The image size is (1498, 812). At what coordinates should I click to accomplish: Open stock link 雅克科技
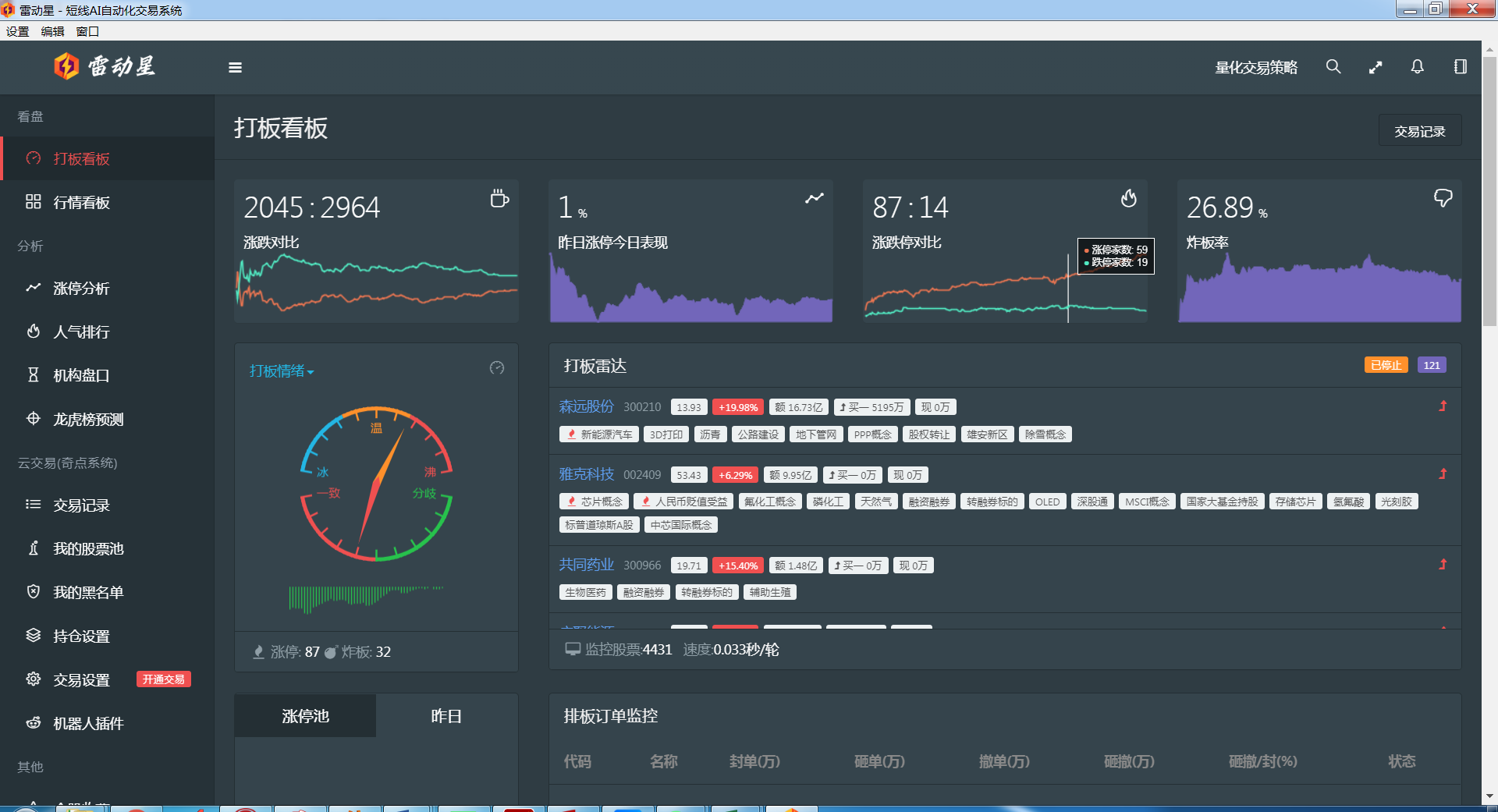586,474
